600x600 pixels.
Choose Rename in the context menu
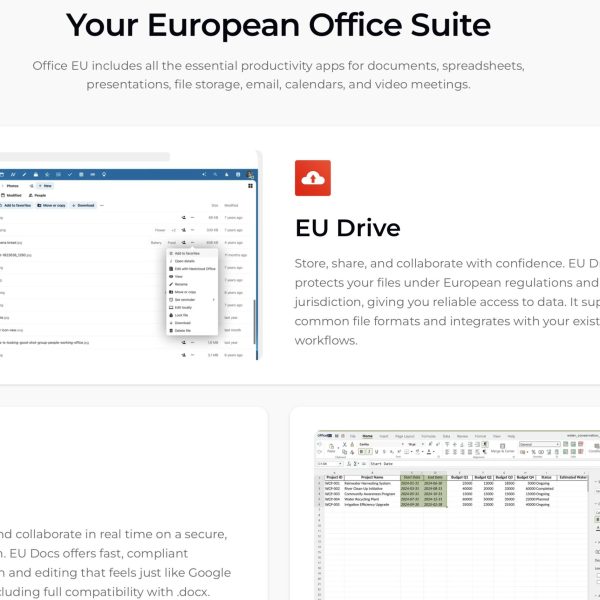(192, 284)
